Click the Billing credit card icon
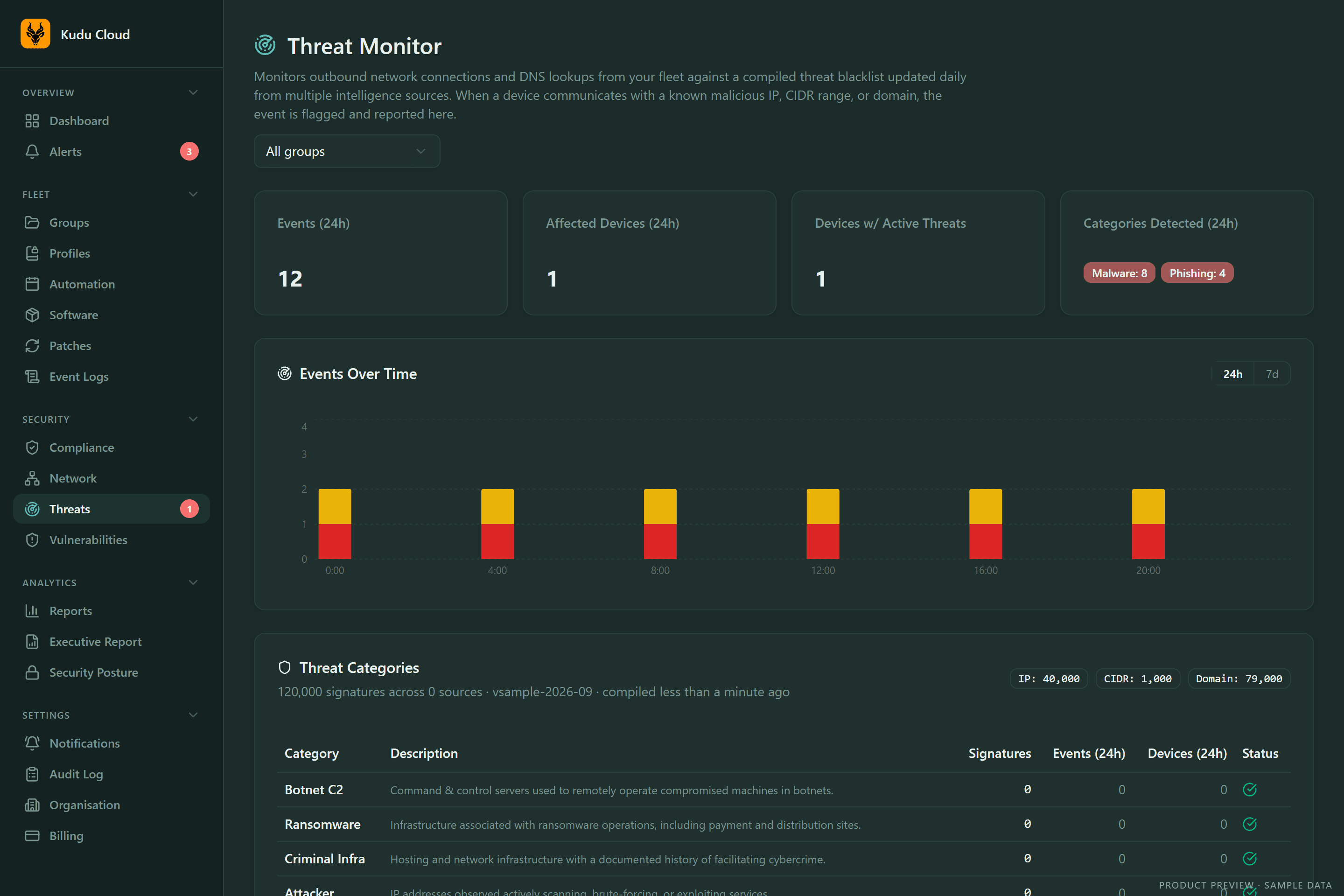 coord(32,836)
